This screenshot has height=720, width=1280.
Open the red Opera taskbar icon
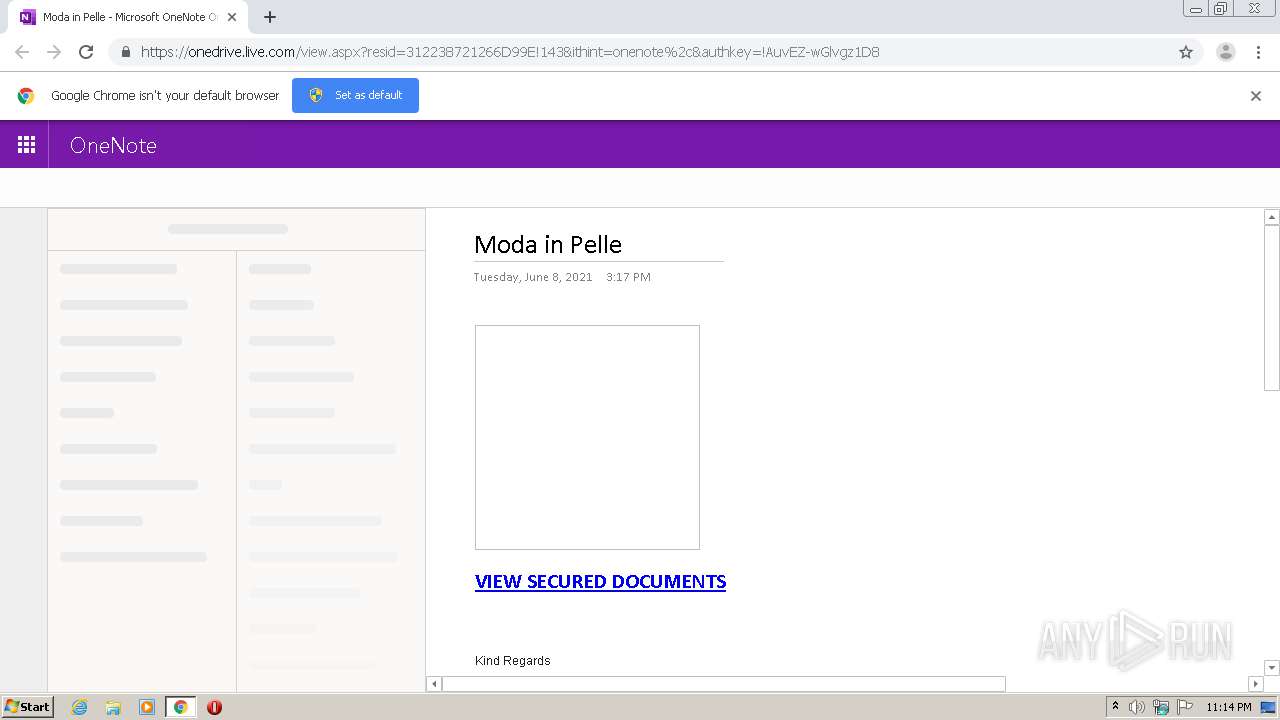(x=214, y=707)
